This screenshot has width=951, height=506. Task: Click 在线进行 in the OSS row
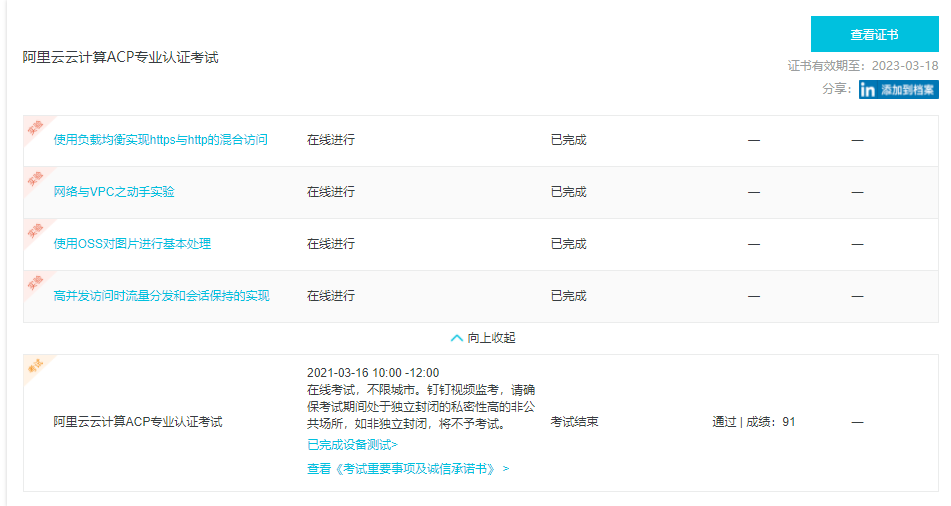[331, 244]
